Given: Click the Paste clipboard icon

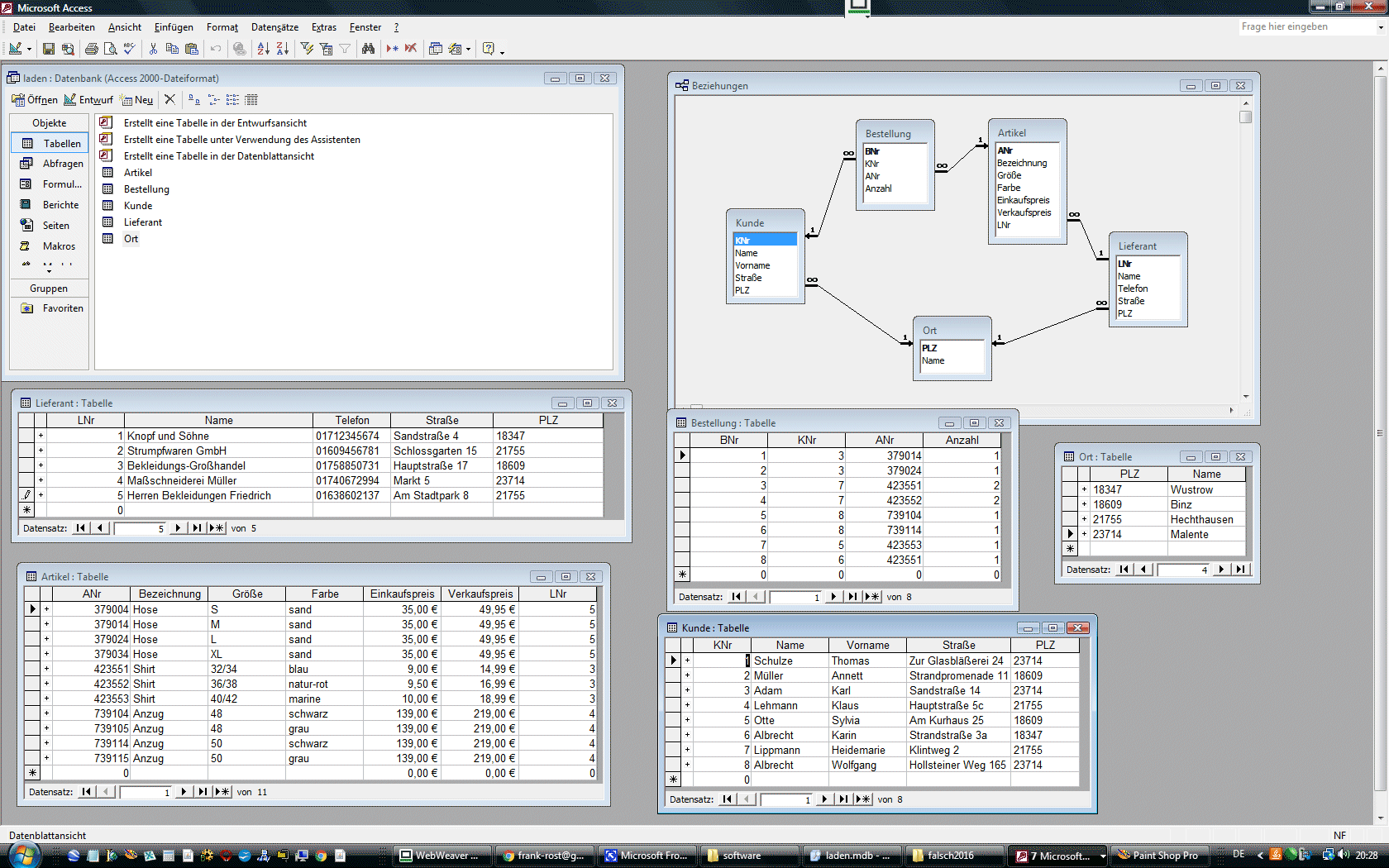Looking at the screenshot, I should click(x=192, y=49).
